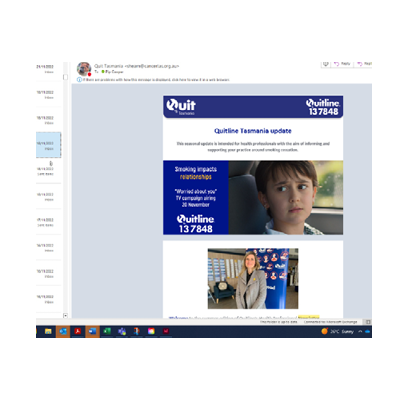The height and width of the screenshot is (400, 400).
Task: Click the Quitline Tasmania update heading
Action: [253, 131]
